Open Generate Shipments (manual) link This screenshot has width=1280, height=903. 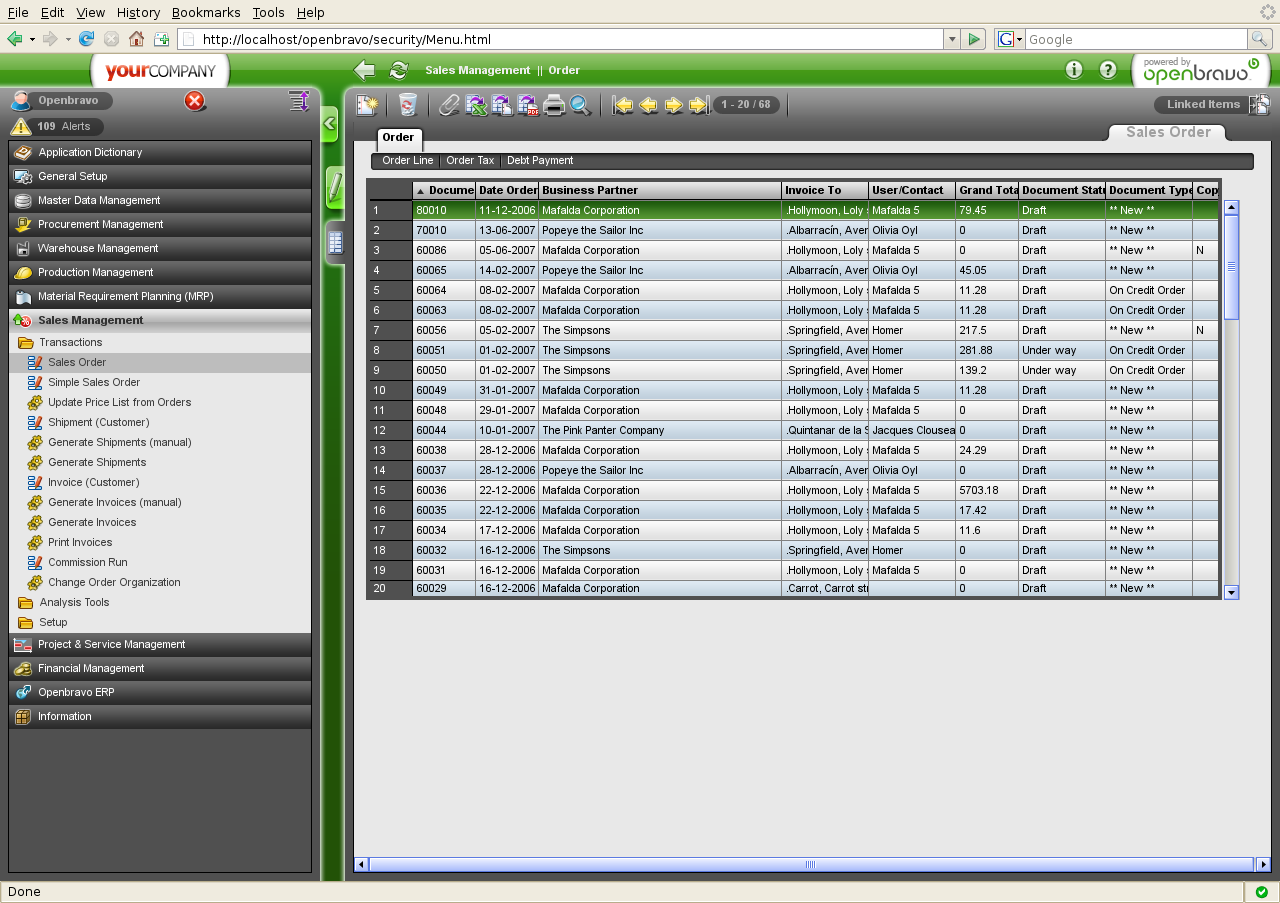click(x=119, y=442)
